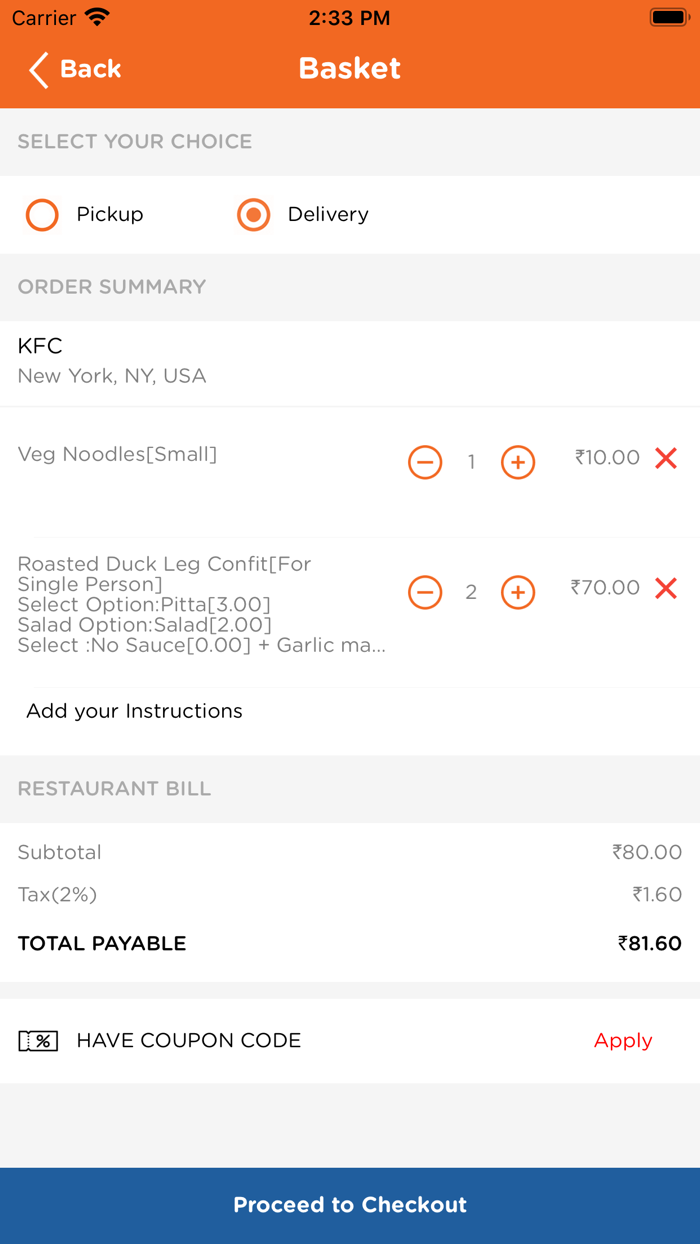Remove Veg Noodles from basket
The height and width of the screenshot is (1244, 700).
pyautogui.click(x=665, y=458)
